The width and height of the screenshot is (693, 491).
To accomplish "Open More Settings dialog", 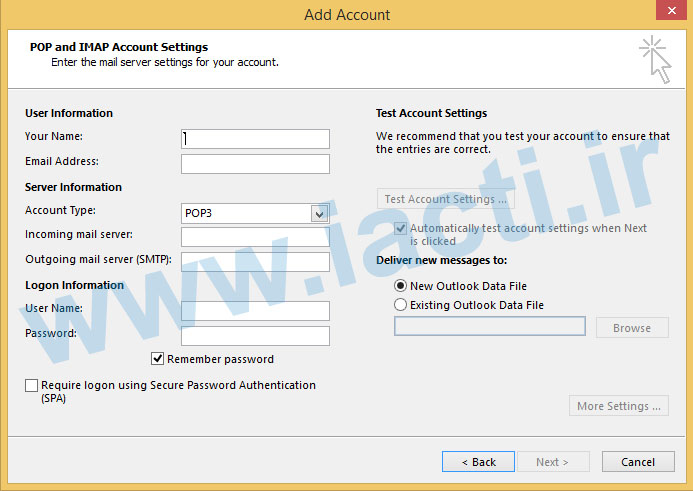I will (x=618, y=406).
